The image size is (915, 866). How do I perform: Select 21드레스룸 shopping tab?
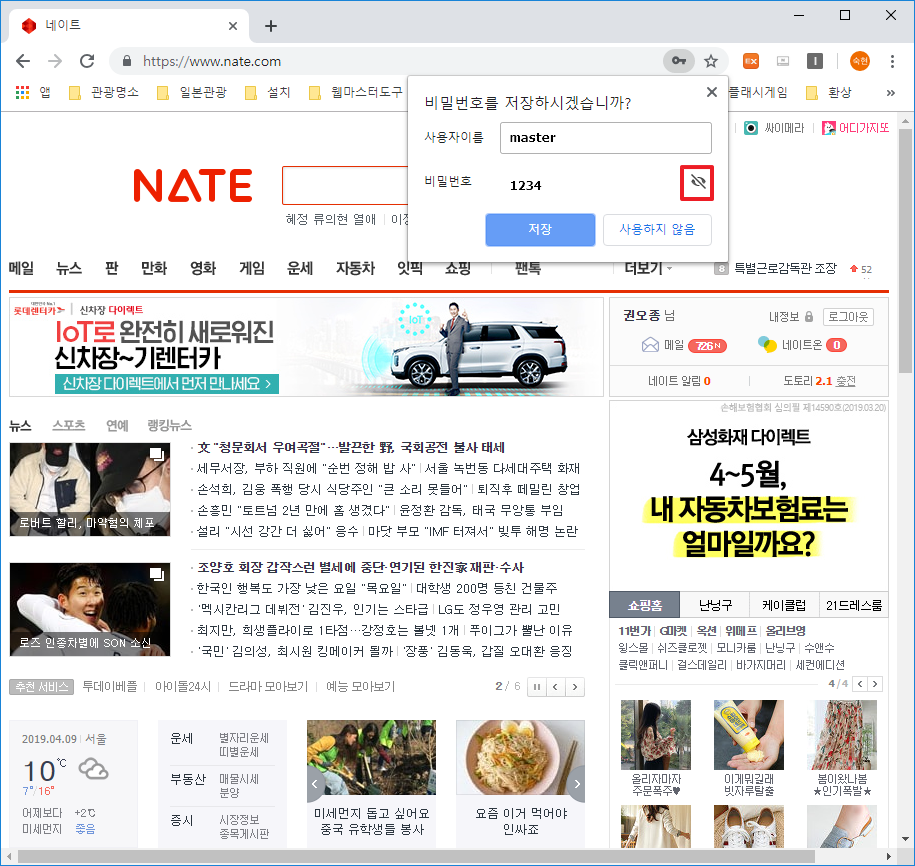[854, 605]
